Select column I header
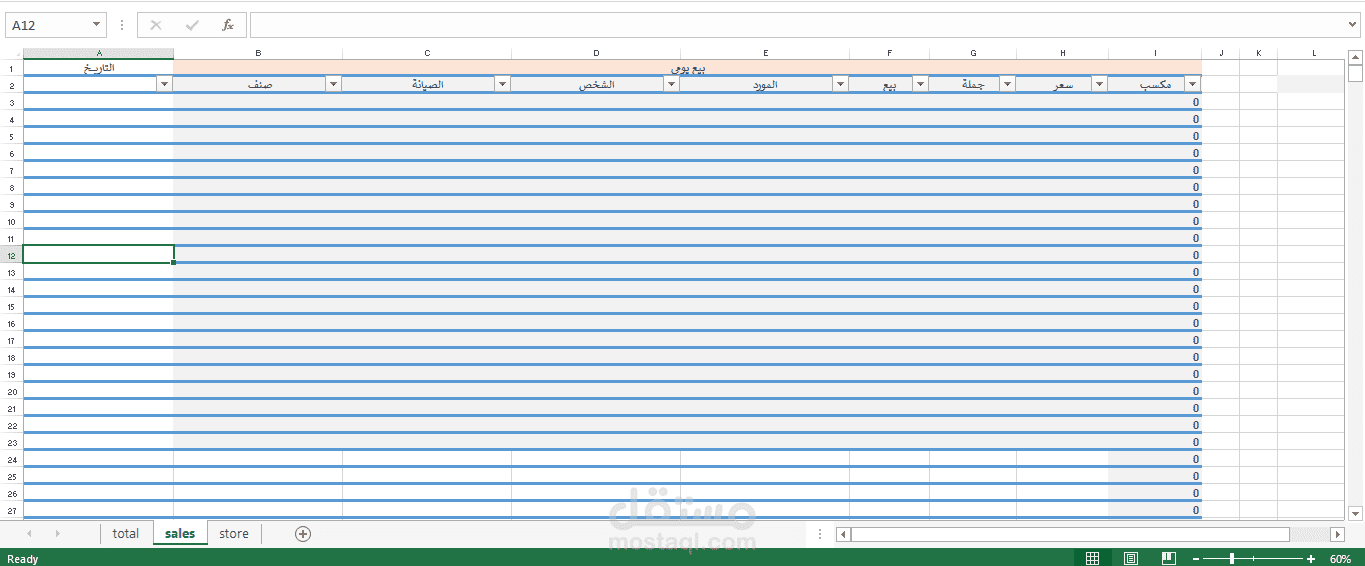The width and height of the screenshot is (1365, 566). (1155, 53)
